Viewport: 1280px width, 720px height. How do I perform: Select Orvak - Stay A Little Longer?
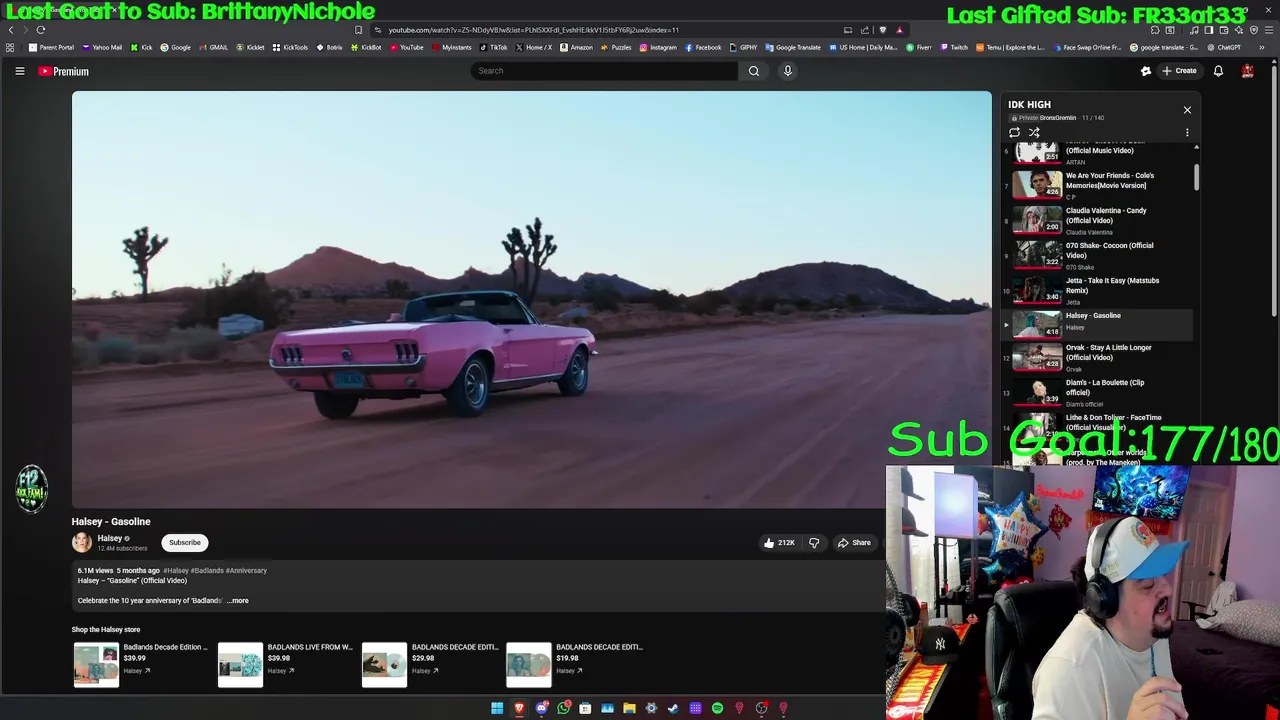tap(1097, 357)
